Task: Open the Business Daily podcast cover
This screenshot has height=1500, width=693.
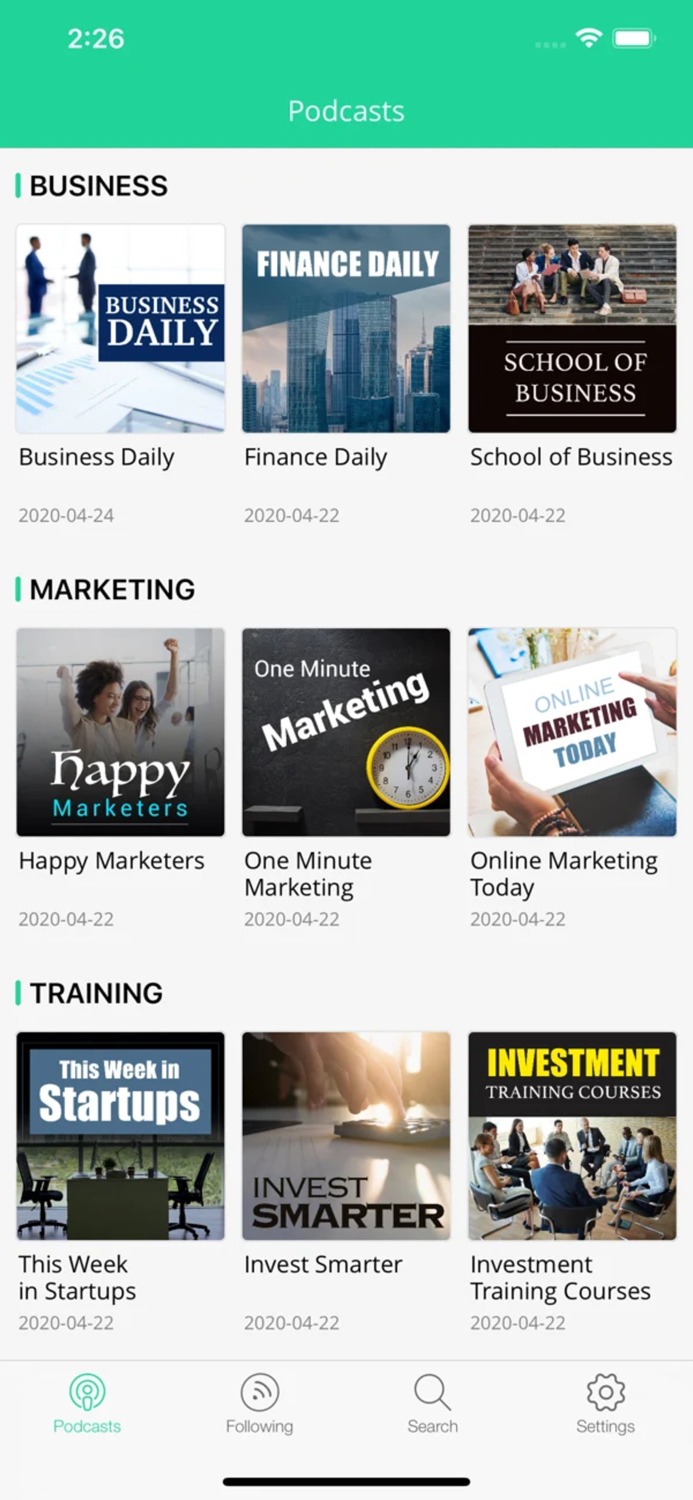Action: pyautogui.click(x=120, y=328)
